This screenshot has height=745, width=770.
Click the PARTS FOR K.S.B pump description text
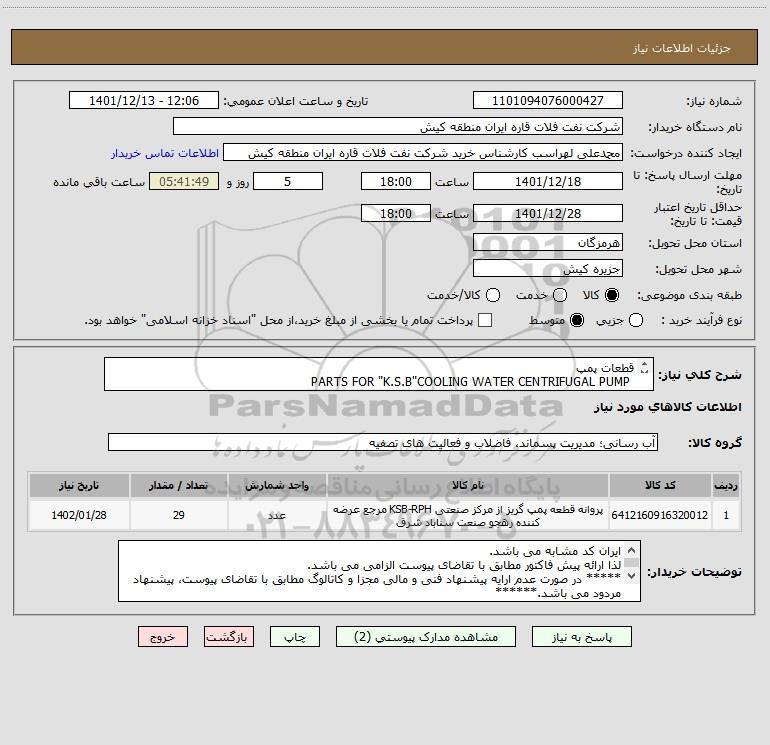(470, 382)
